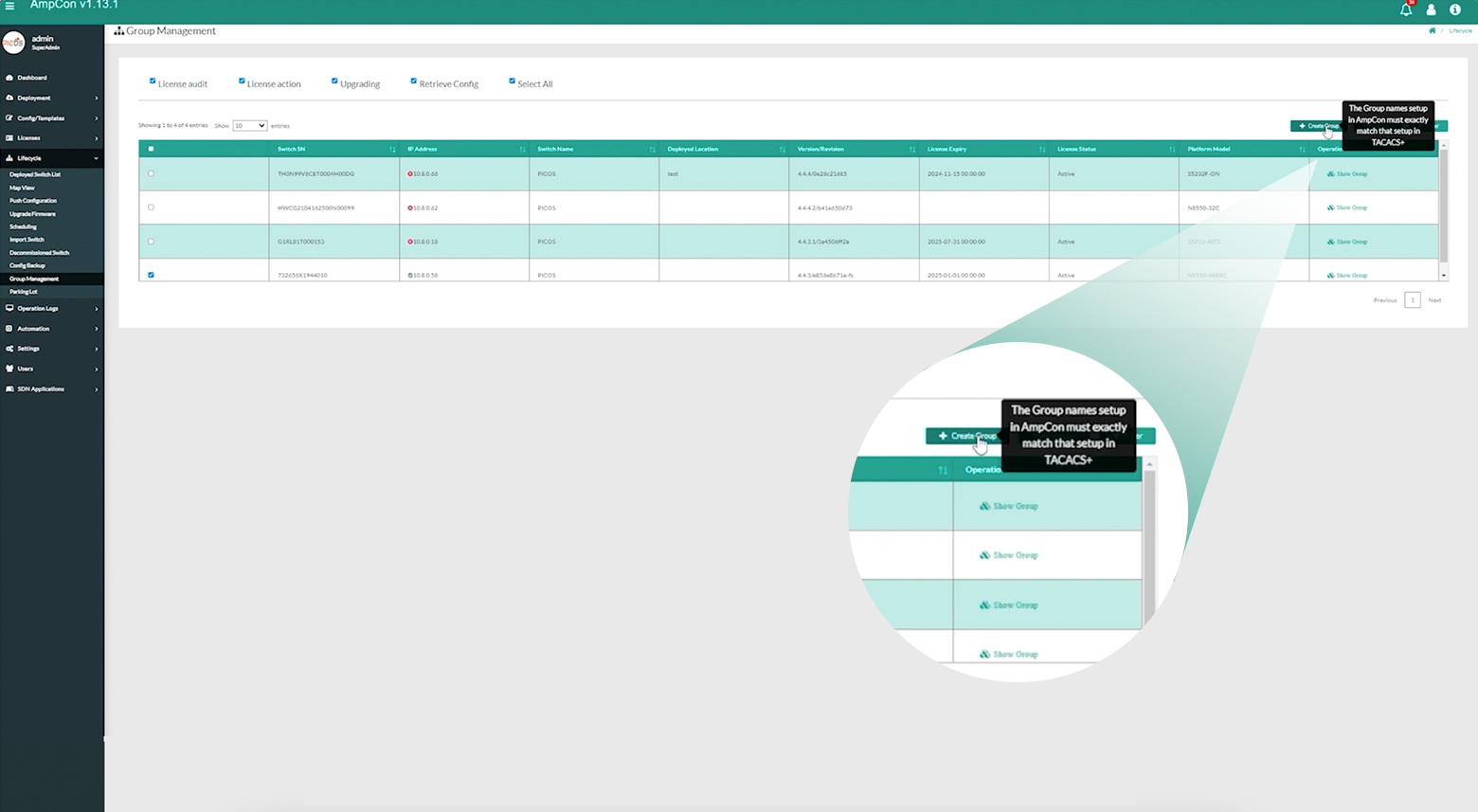Select the Operation Logs sidebar icon
Screen dimensions: 1478x812
(x=9, y=308)
